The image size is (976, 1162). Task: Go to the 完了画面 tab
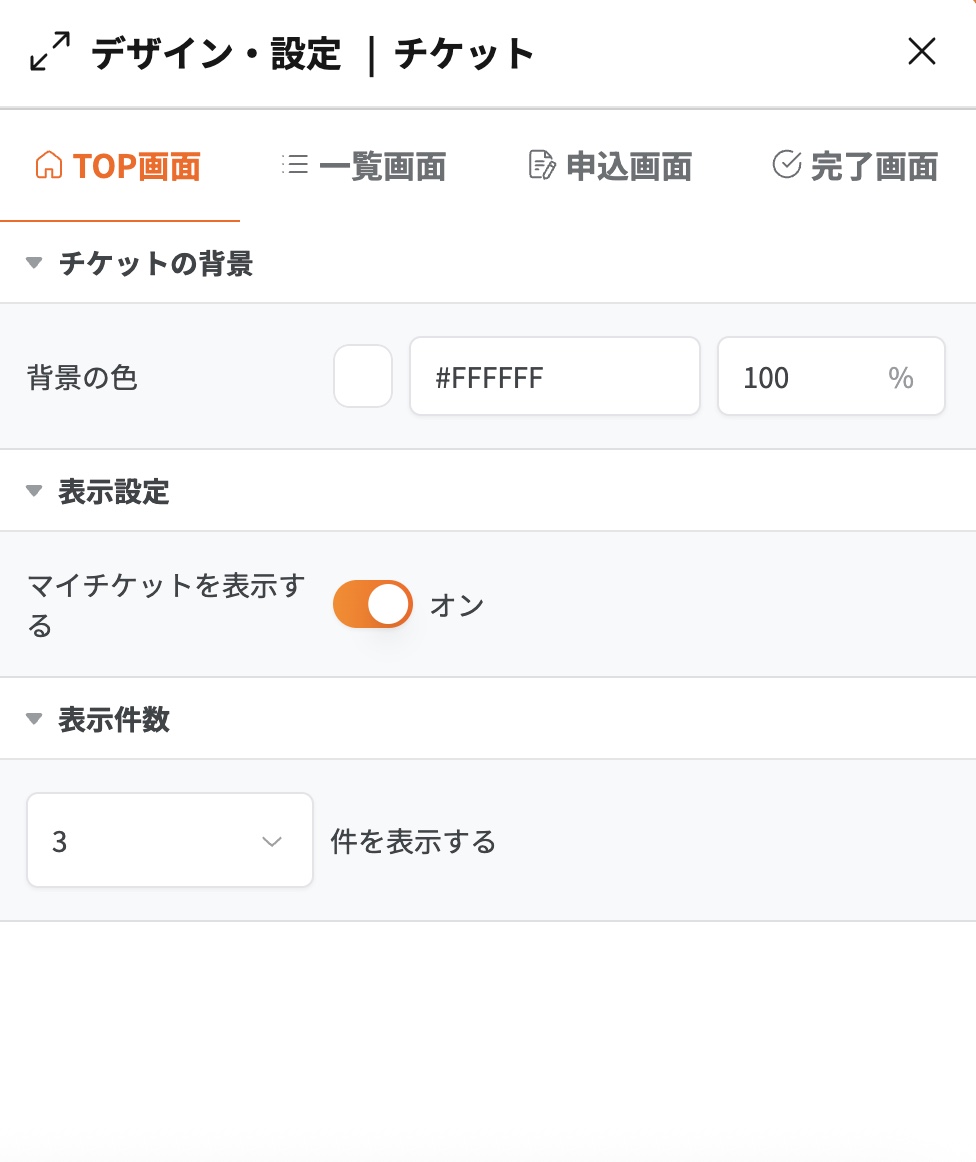874,166
